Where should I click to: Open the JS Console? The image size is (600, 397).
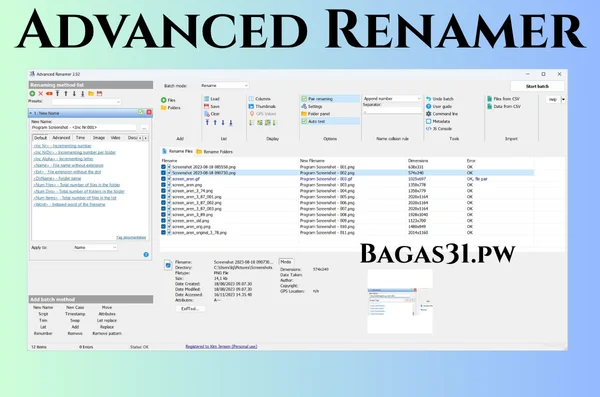439,129
